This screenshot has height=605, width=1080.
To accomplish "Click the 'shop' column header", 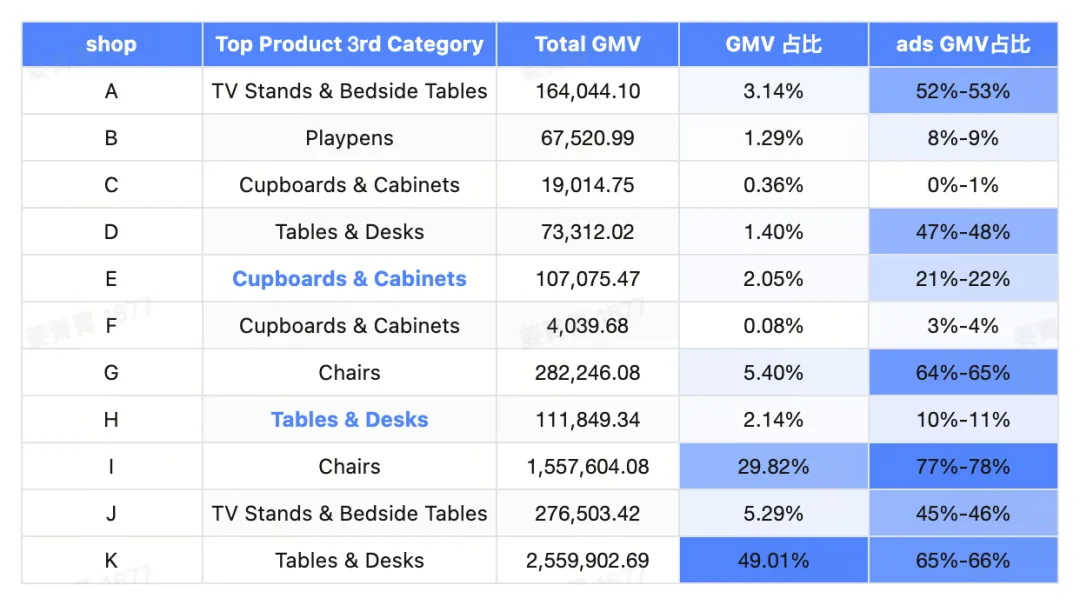I will [112, 44].
